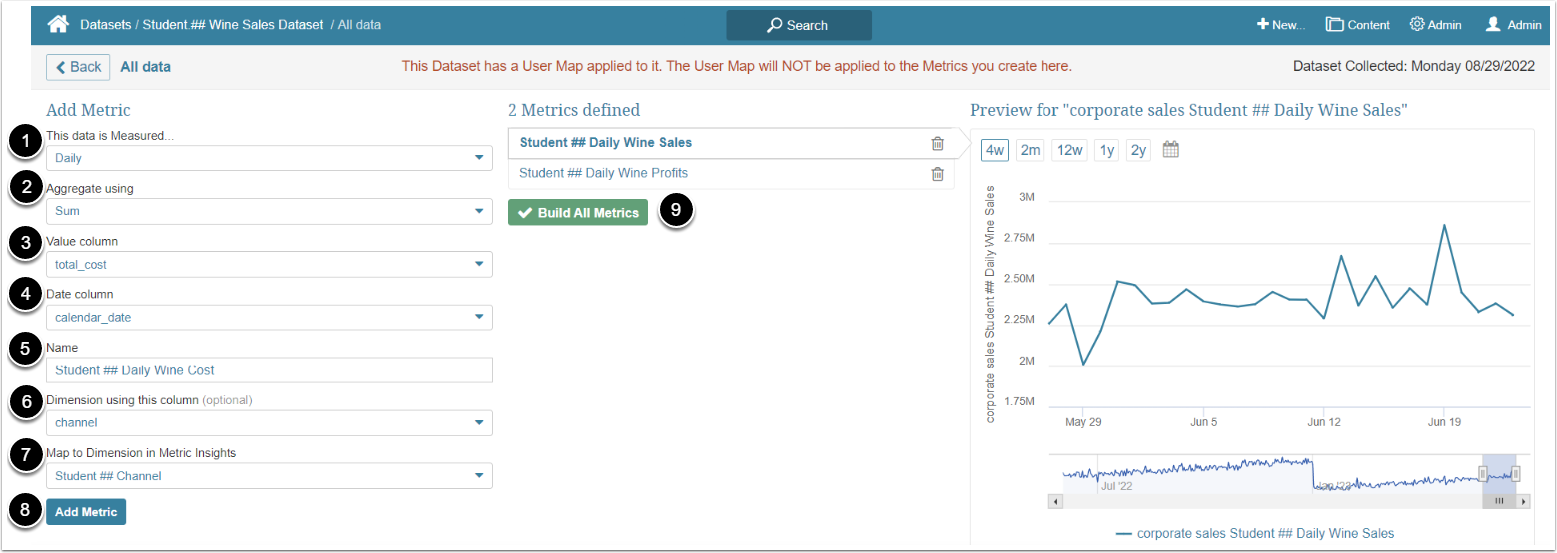
Task: Open the Value column total_cost dropdown
Action: tap(269, 265)
